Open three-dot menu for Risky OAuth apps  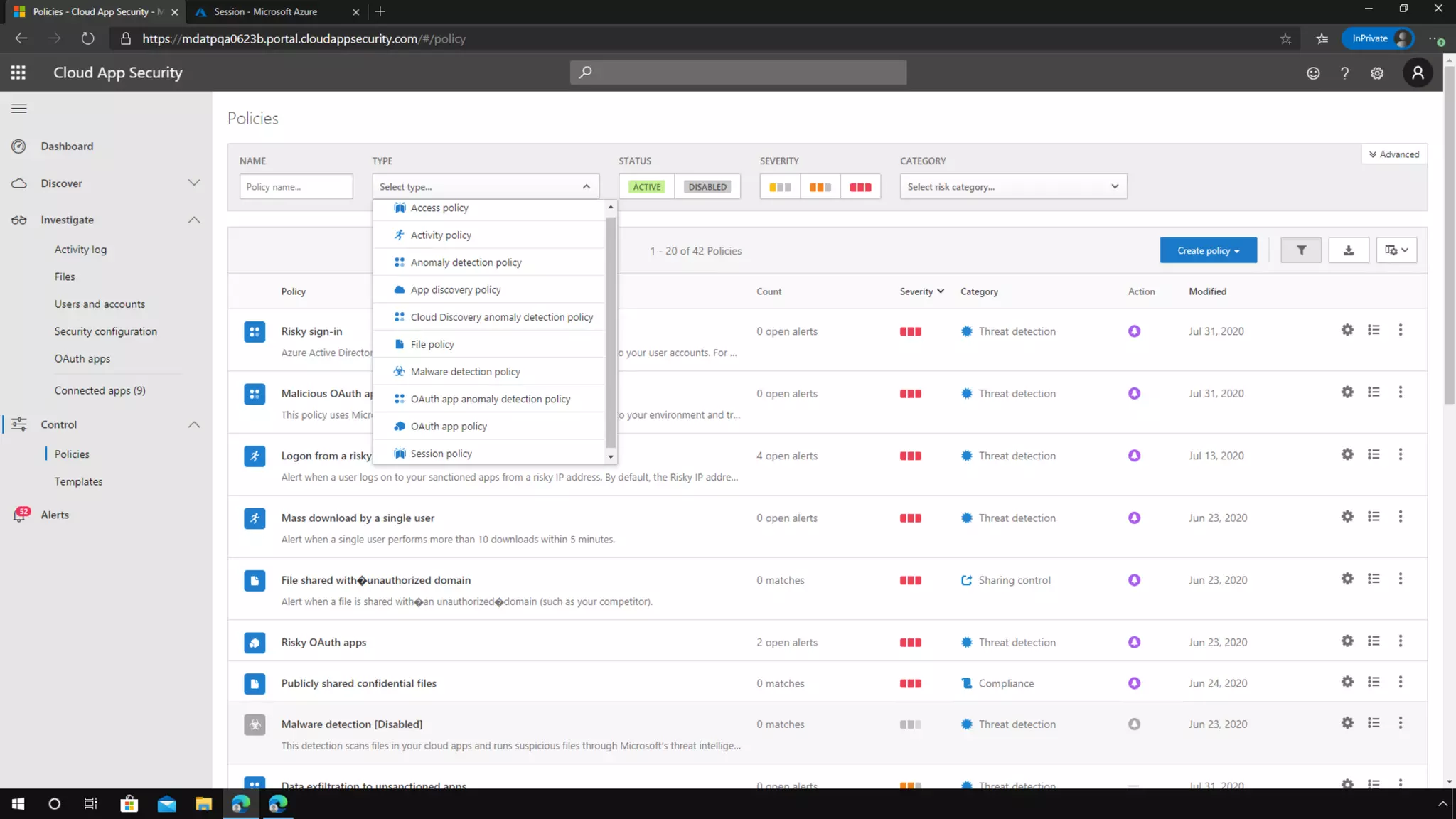[1400, 641]
